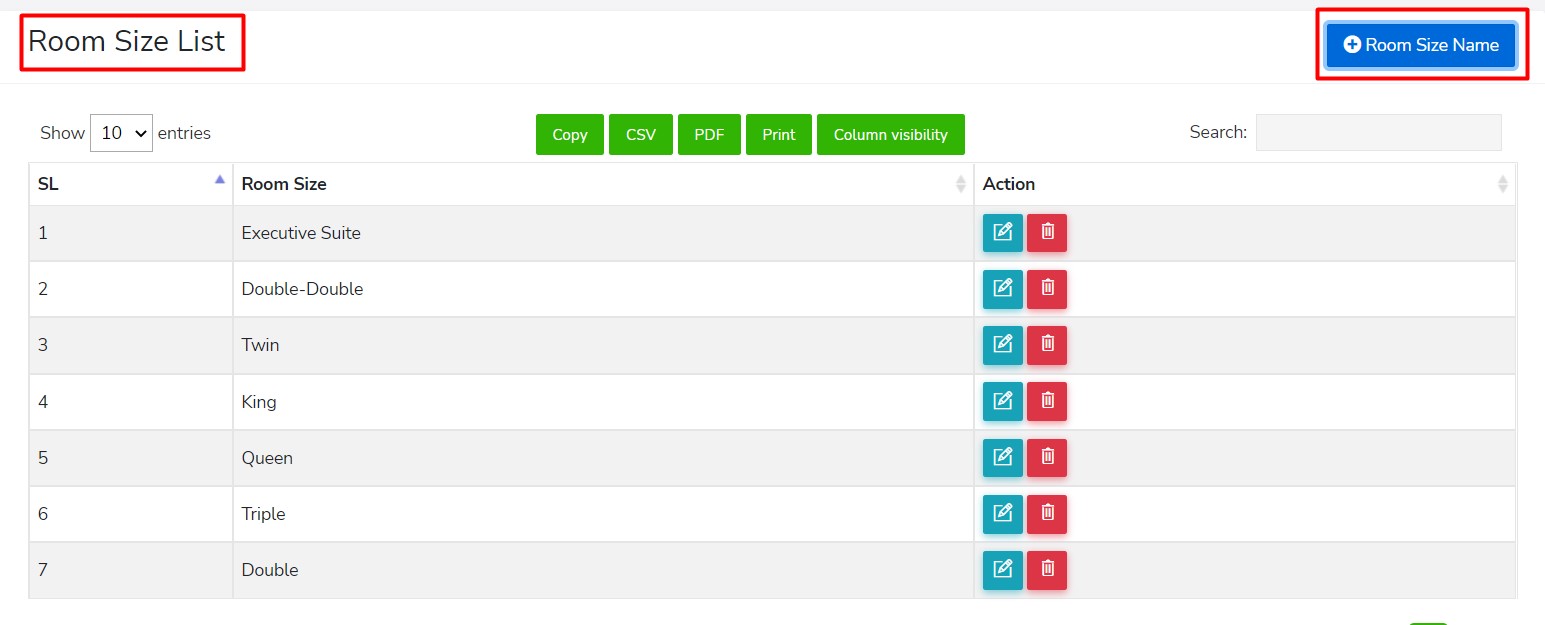Remove the King room size
Screen dimensions: 1545x625
(1047, 401)
